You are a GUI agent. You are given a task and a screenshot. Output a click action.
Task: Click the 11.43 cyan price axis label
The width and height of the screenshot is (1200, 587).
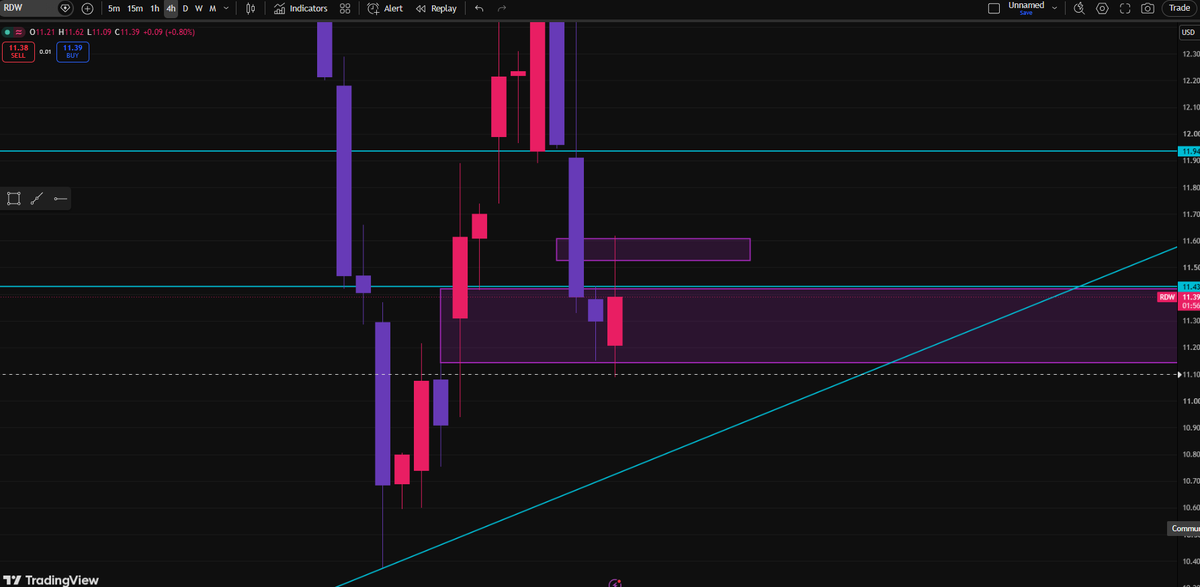tap(1188, 287)
